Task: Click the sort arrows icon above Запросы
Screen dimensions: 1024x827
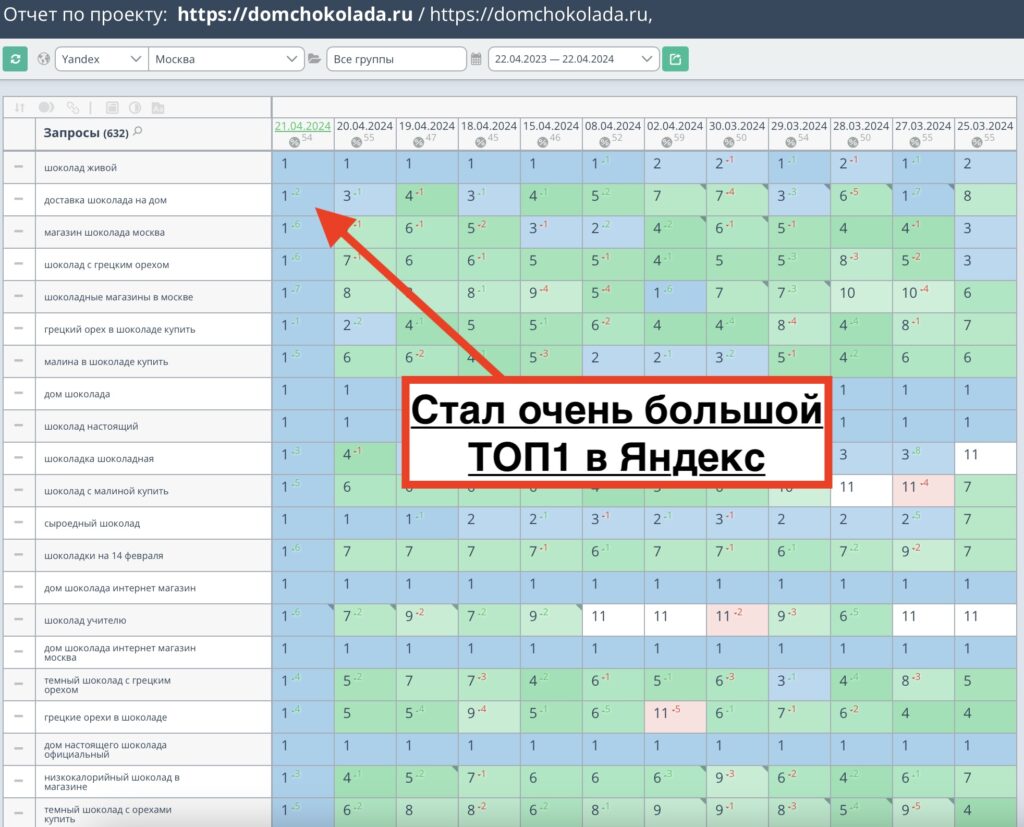Action: (x=20, y=108)
